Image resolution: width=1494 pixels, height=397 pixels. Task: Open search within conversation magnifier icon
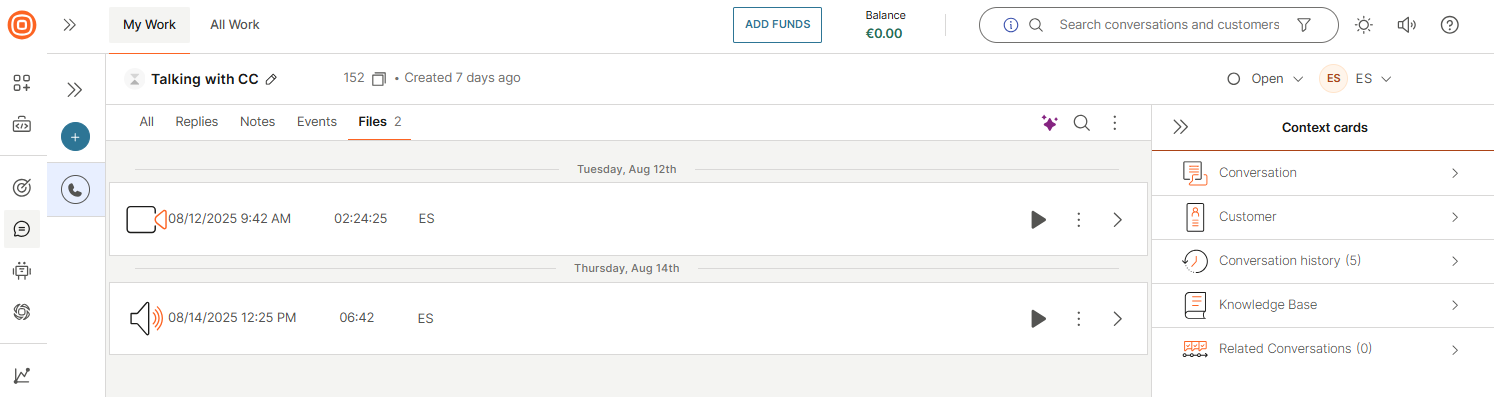tap(1082, 122)
